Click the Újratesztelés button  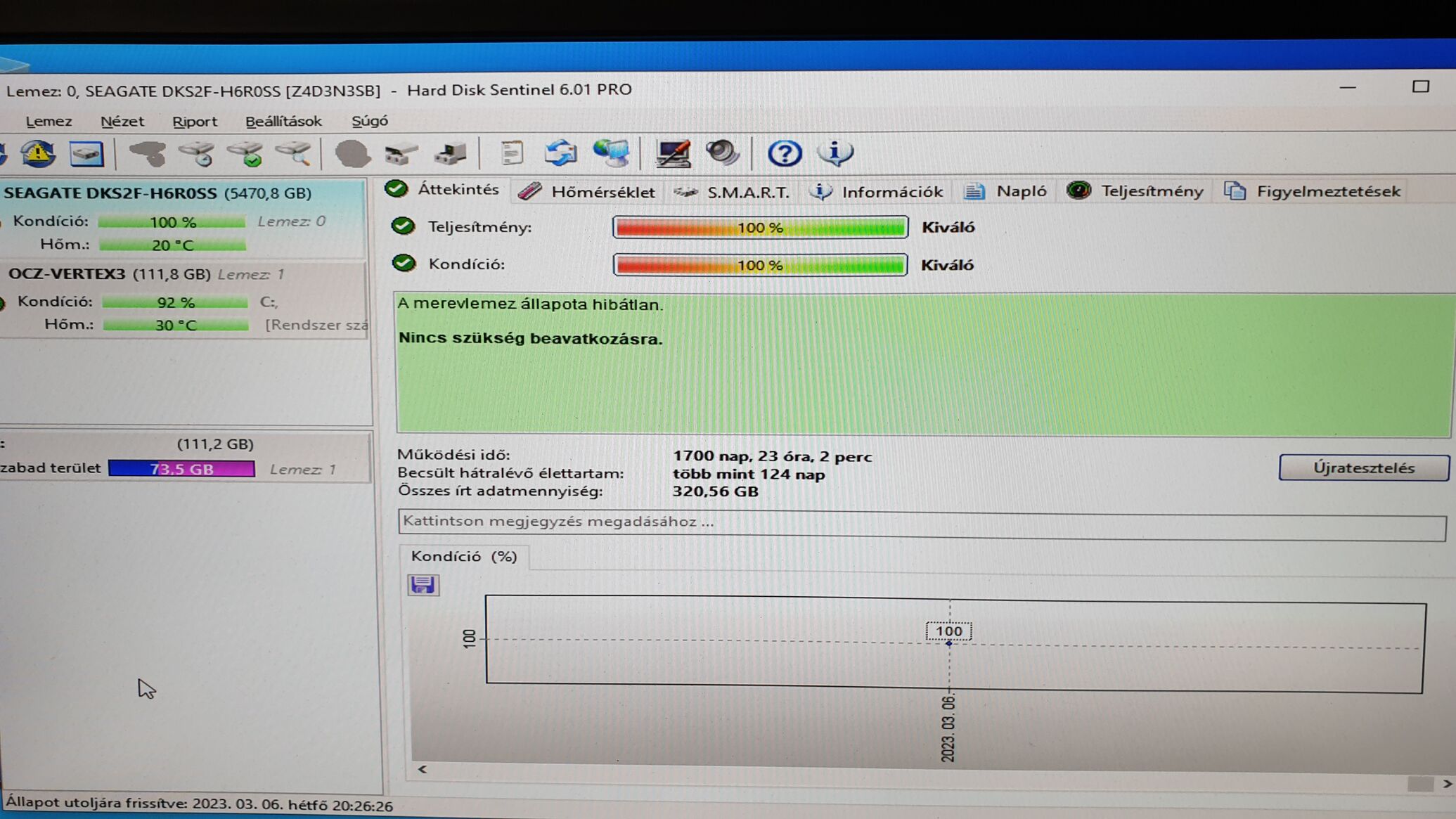click(1363, 468)
